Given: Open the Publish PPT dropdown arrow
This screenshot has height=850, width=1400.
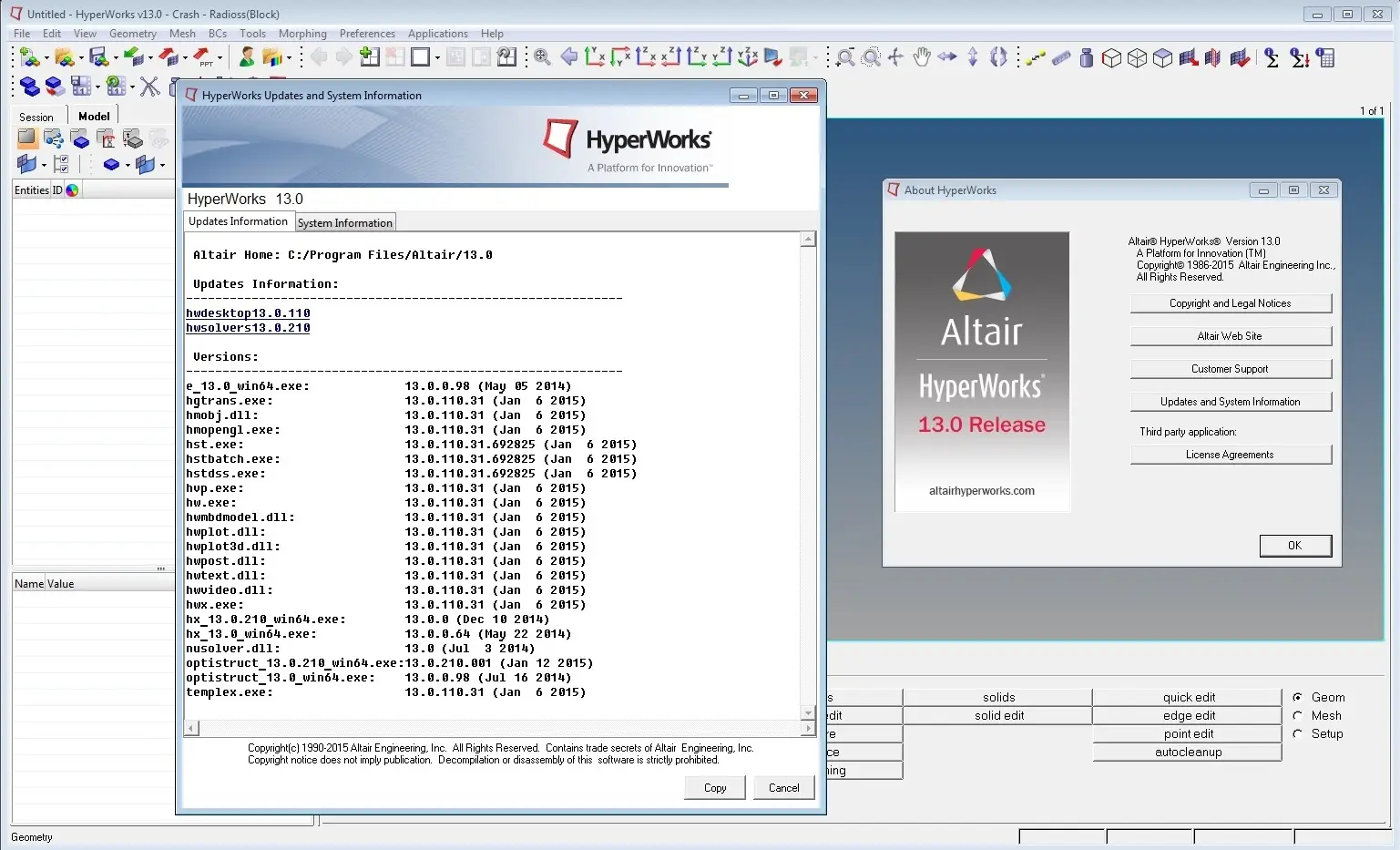Looking at the screenshot, I should (x=220, y=58).
